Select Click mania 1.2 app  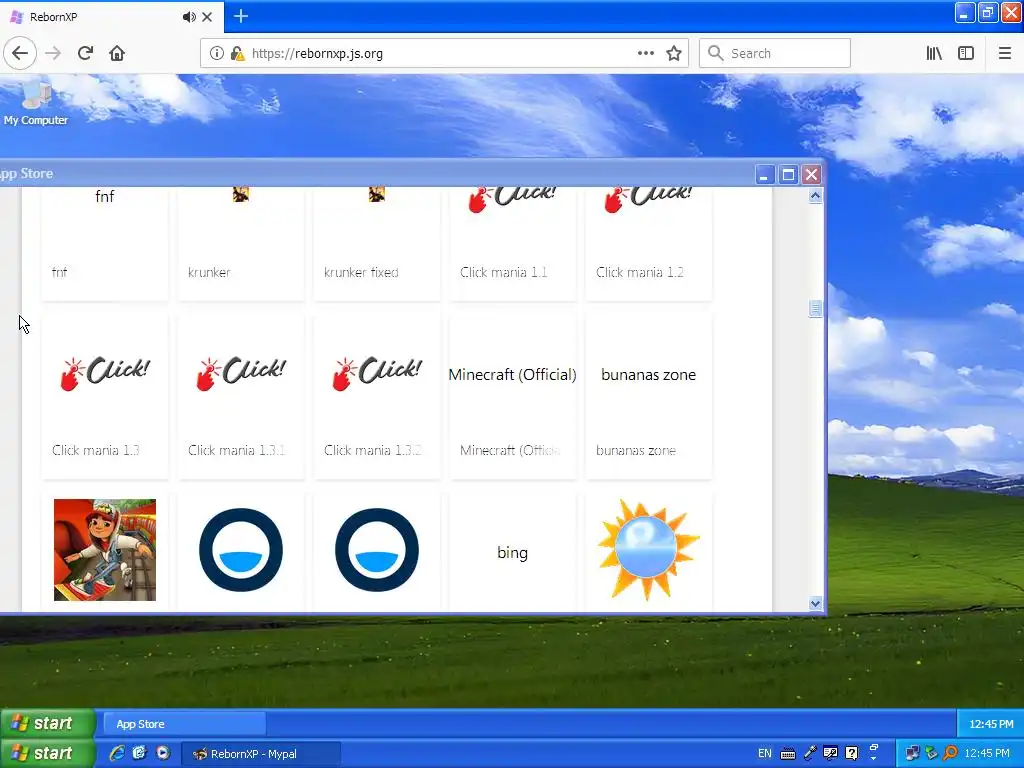coord(648,243)
